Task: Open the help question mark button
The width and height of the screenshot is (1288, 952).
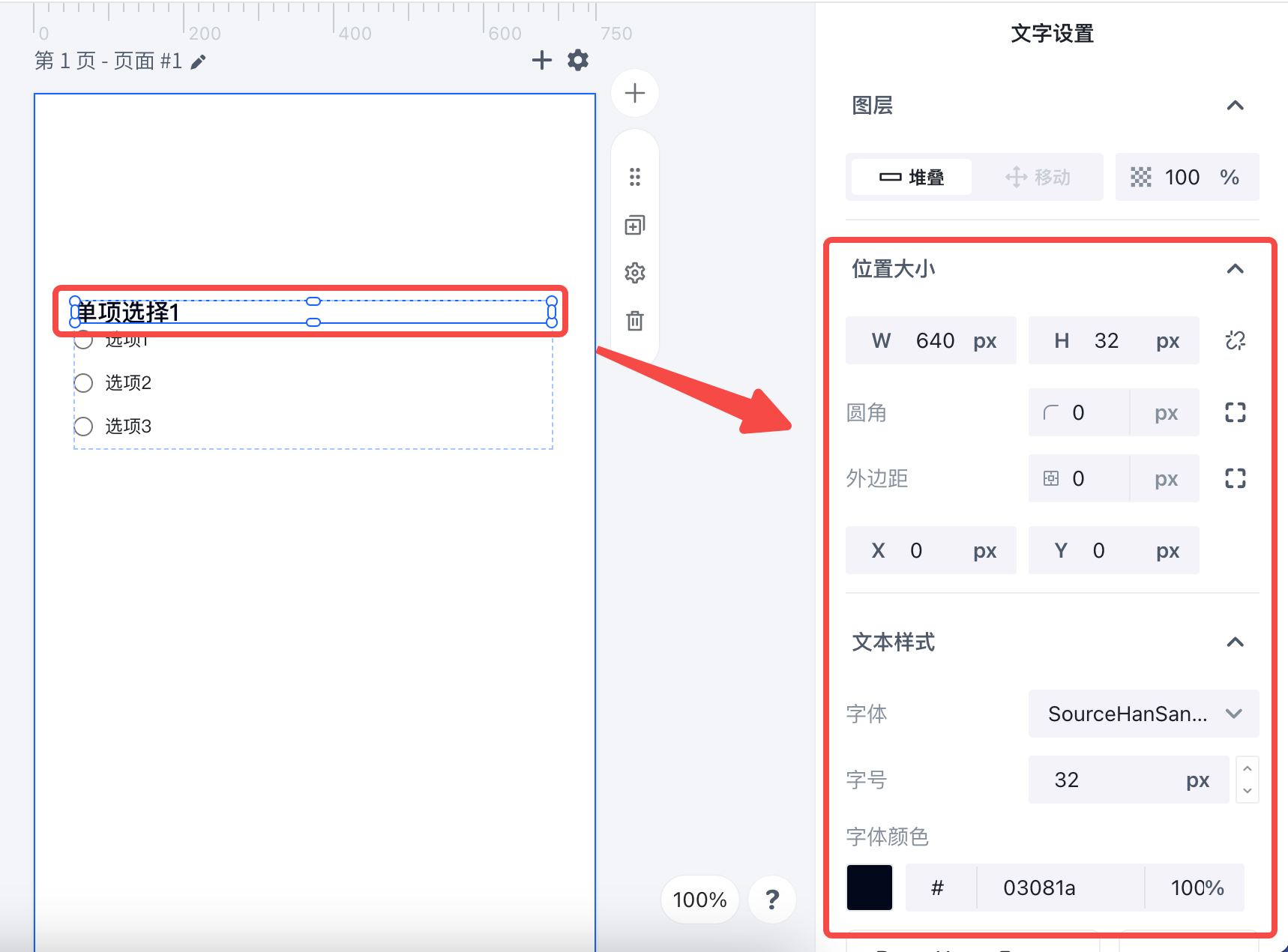Action: 772,899
